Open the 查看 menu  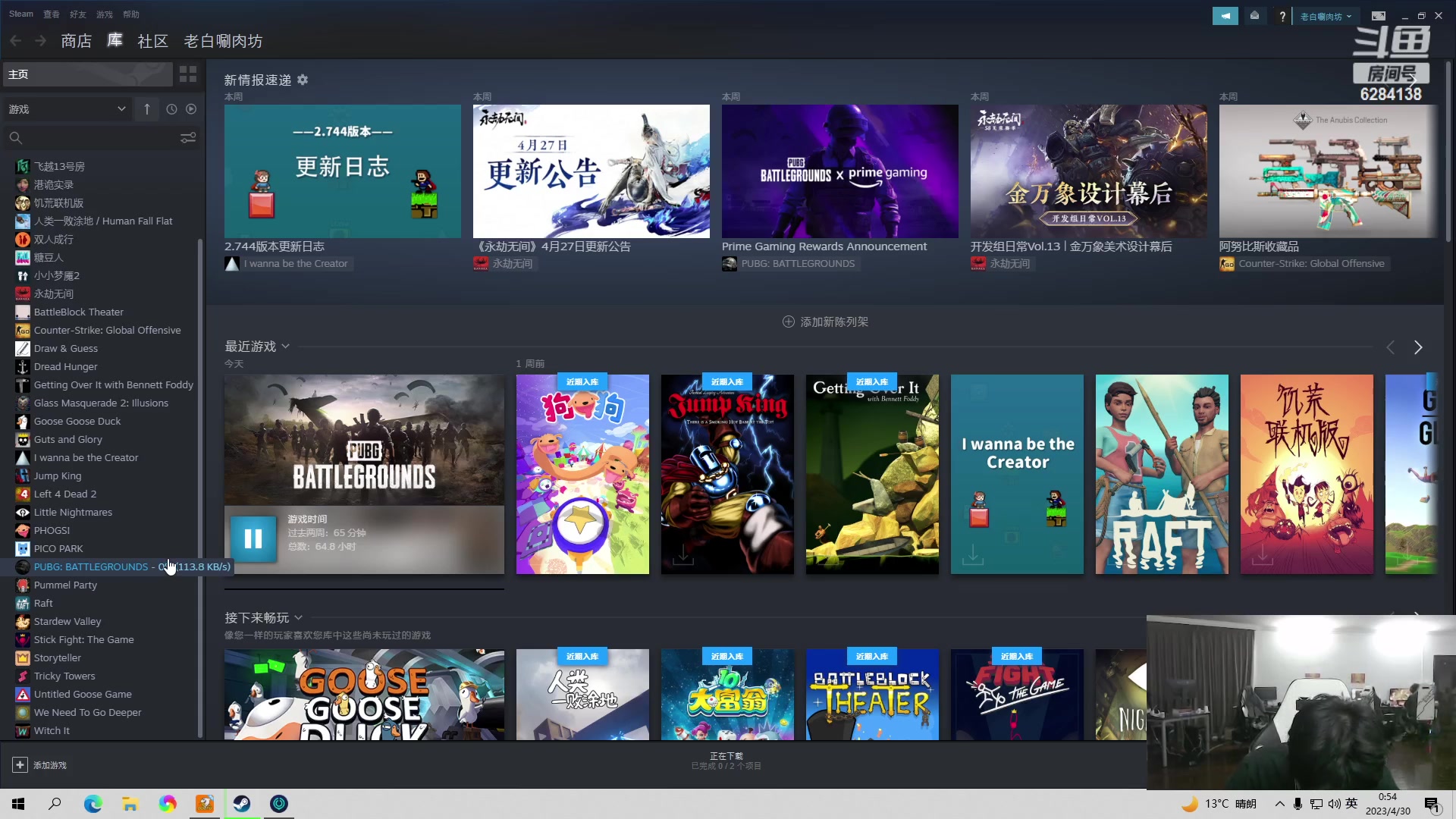(52, 14)
